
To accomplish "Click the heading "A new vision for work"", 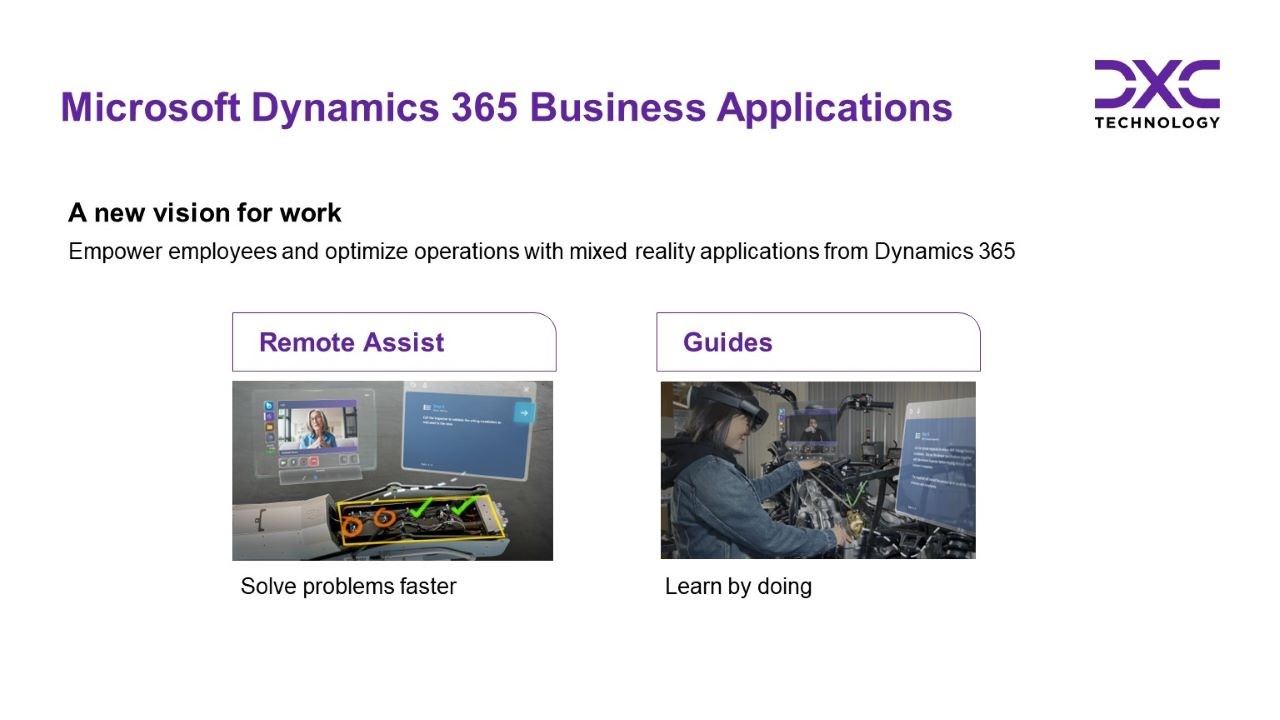I will [205, 213].
